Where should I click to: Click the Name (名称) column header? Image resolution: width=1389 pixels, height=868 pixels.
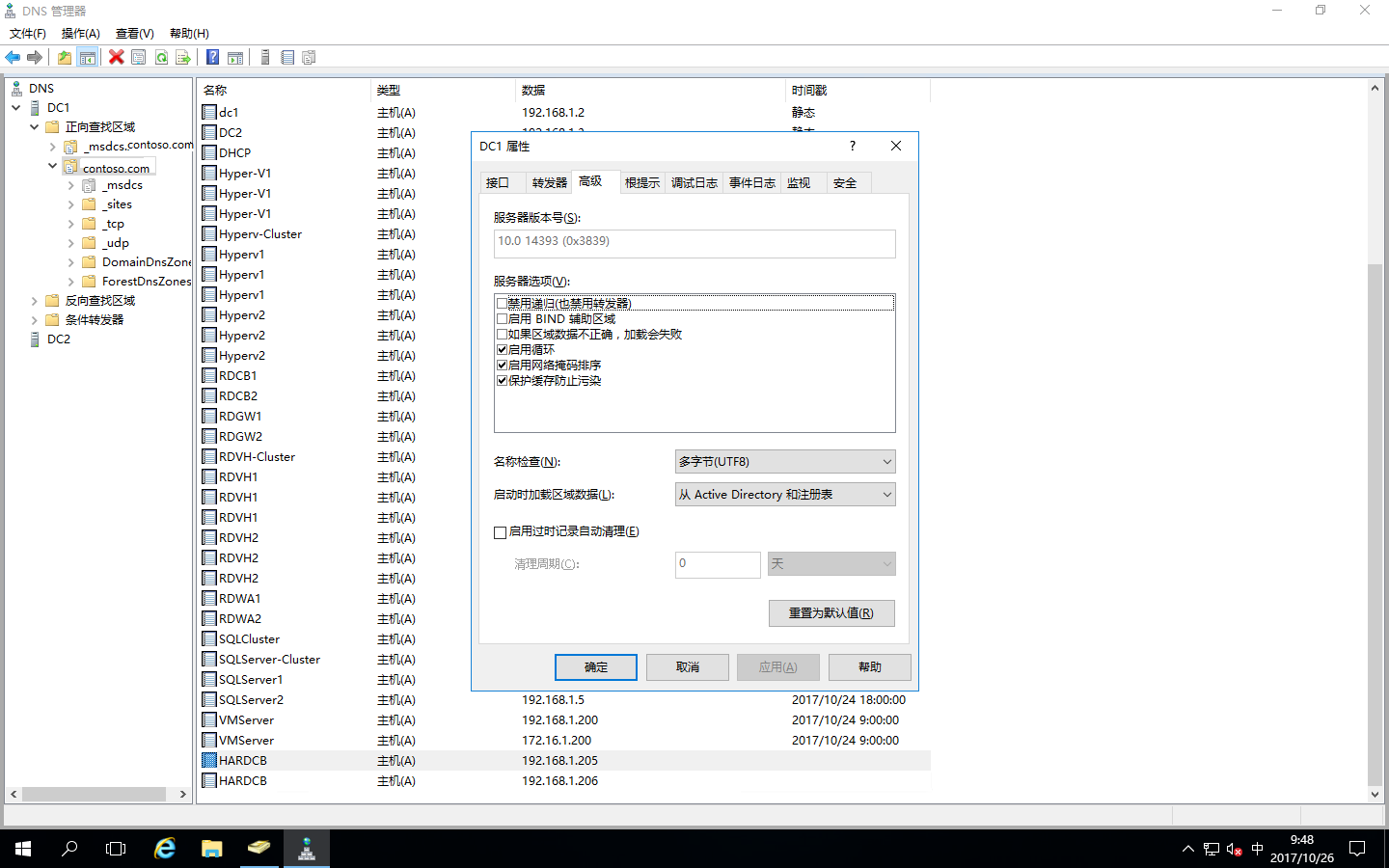point(285,91)
